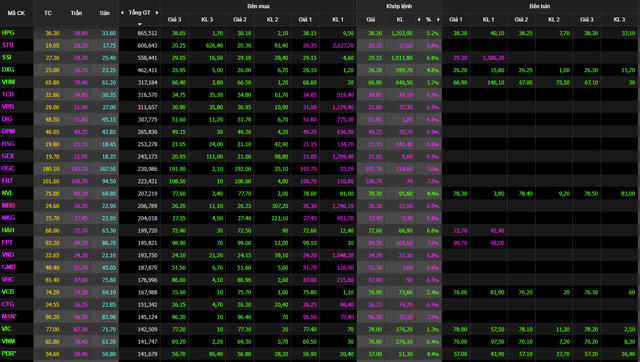This screenshot has width=640, height=362.
Task: Open NKG stock ticker
Action: pos(8,218)
